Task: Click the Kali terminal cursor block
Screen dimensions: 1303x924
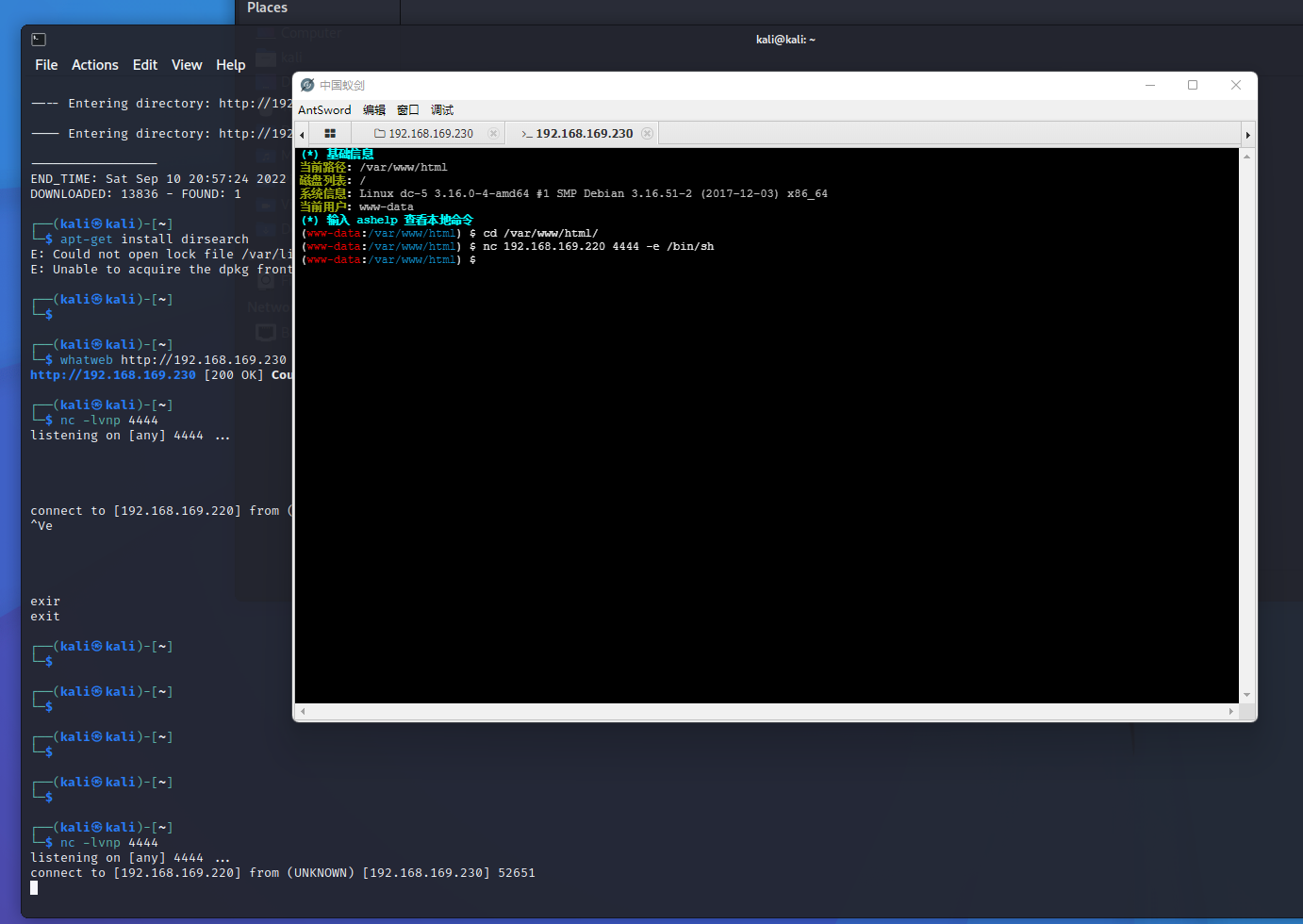Action: tap(34, 888)
